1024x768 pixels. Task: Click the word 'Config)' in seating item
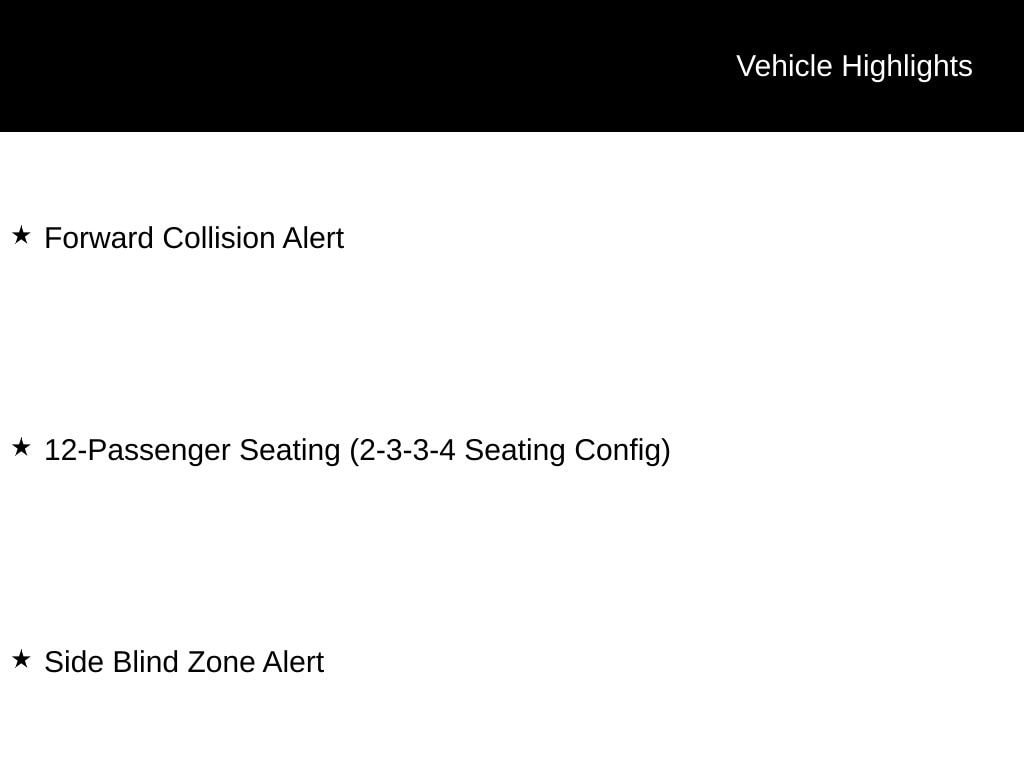(622, 451)
